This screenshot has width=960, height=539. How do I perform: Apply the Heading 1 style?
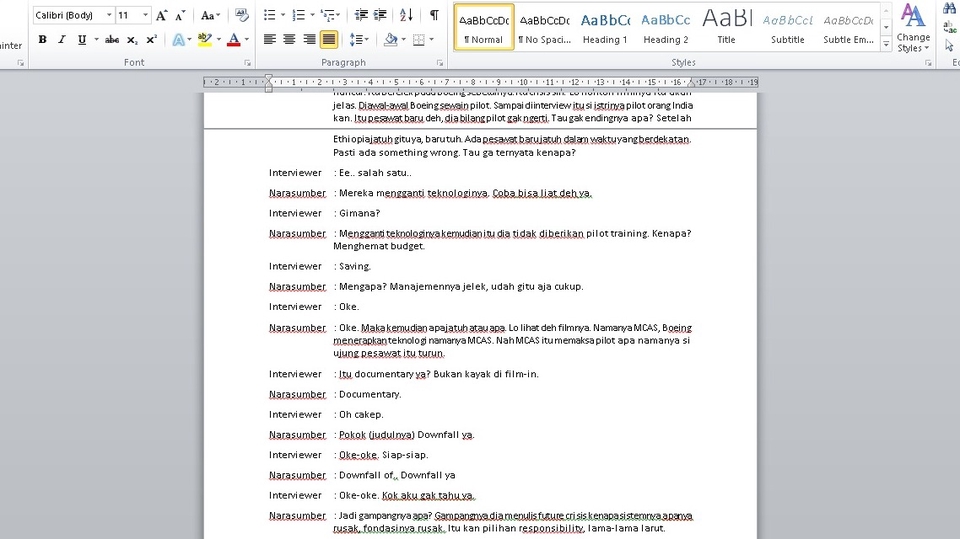605,27
